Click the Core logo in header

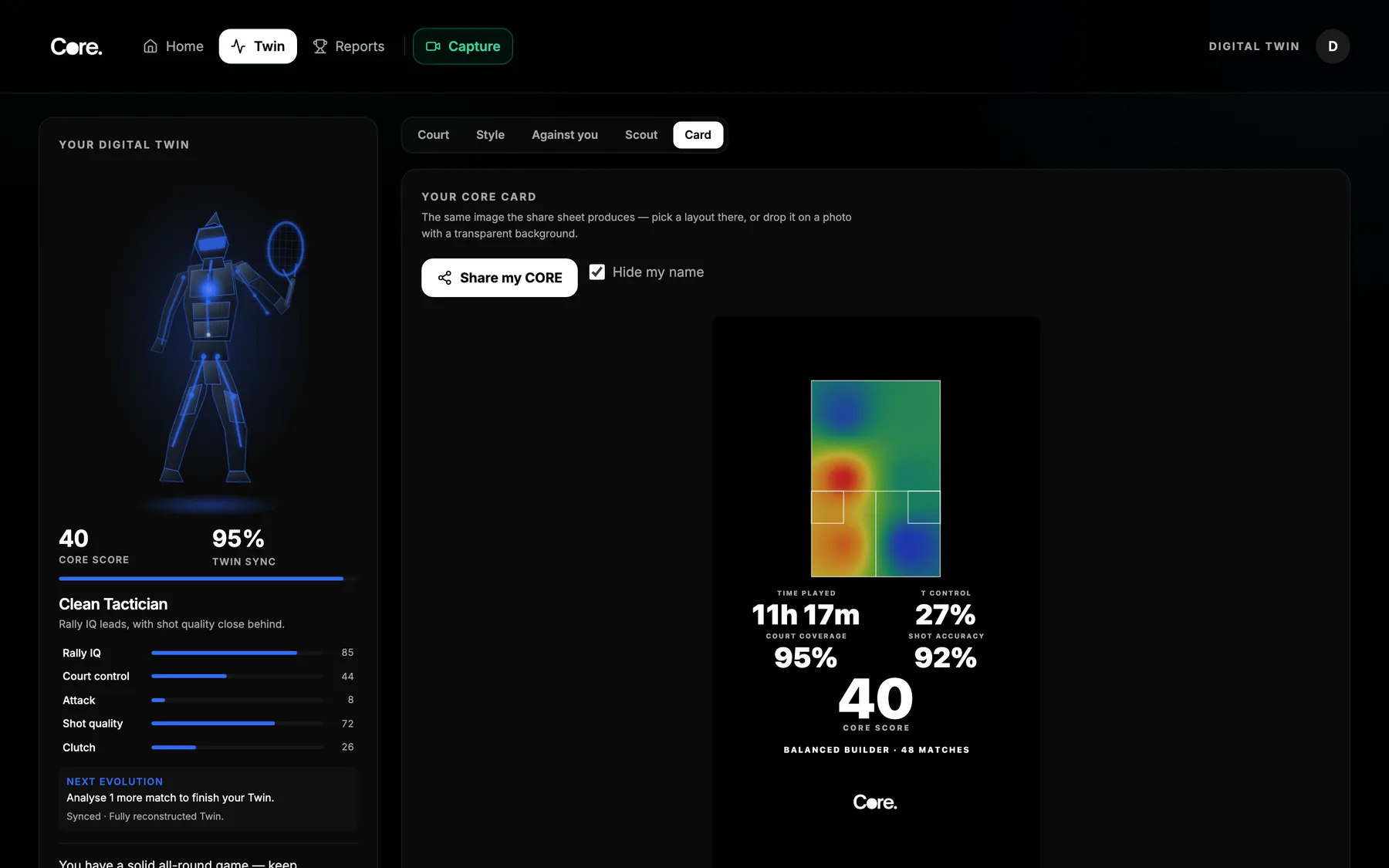coord(76,47)
